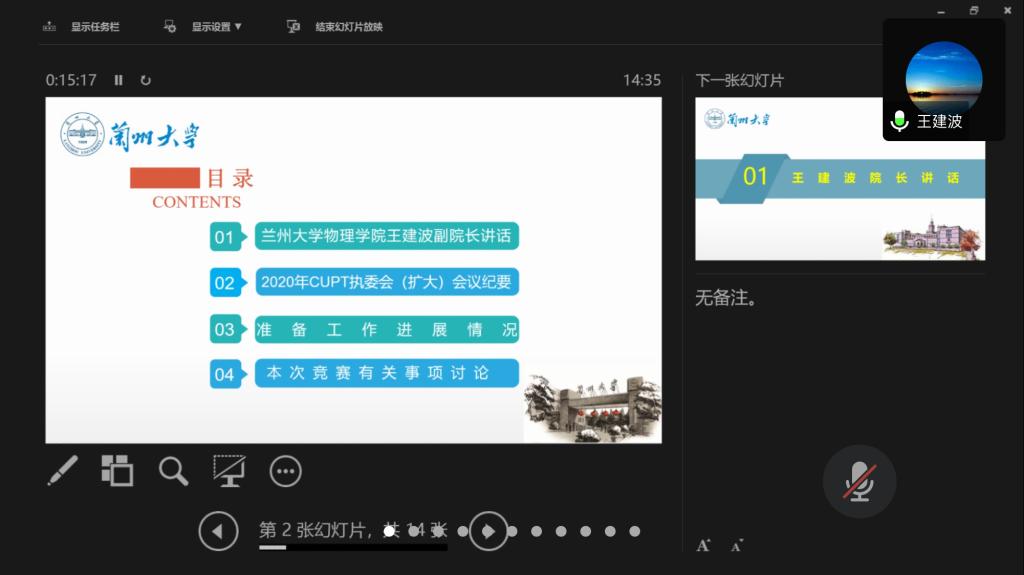This screenshot has height=575, width=1024.
Task: Click the slide count text 第 2 张幻灯片
Action: point(314,530)
